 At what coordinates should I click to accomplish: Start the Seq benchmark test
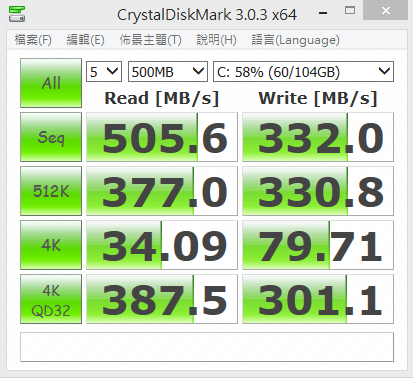pos(51,137)
